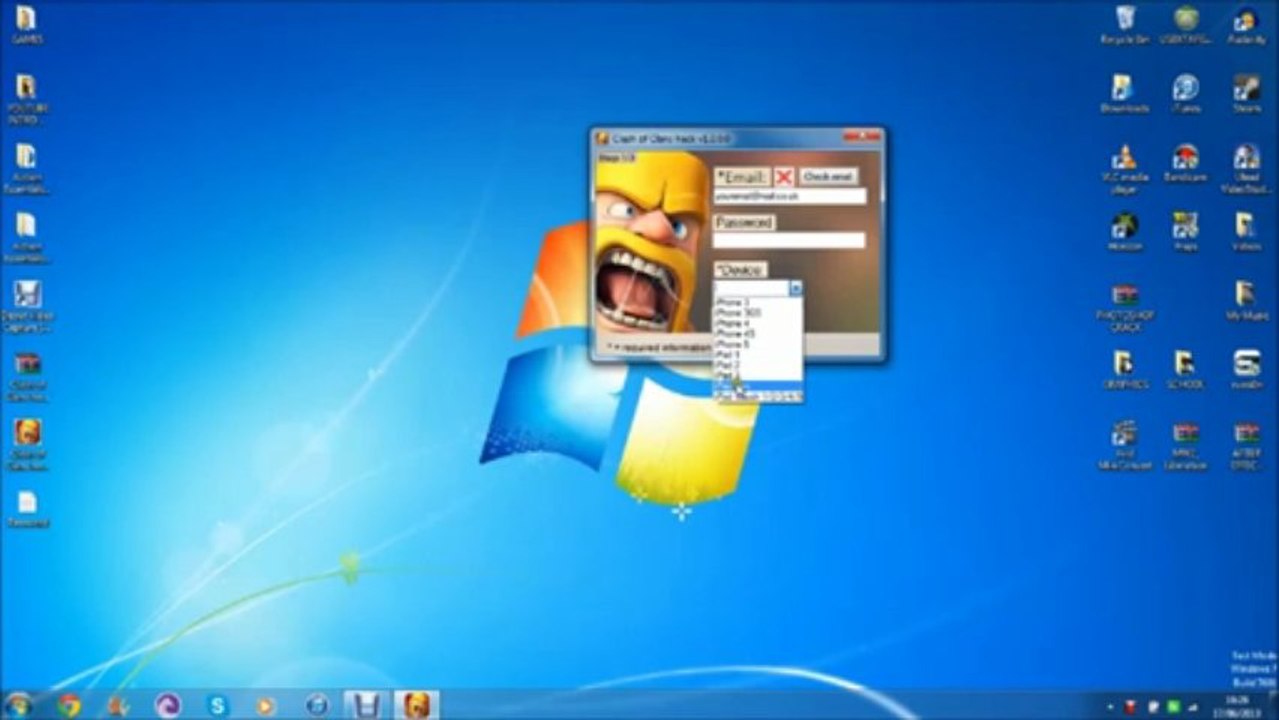Open the Downloads desktop shortcut

point(1124,93)
